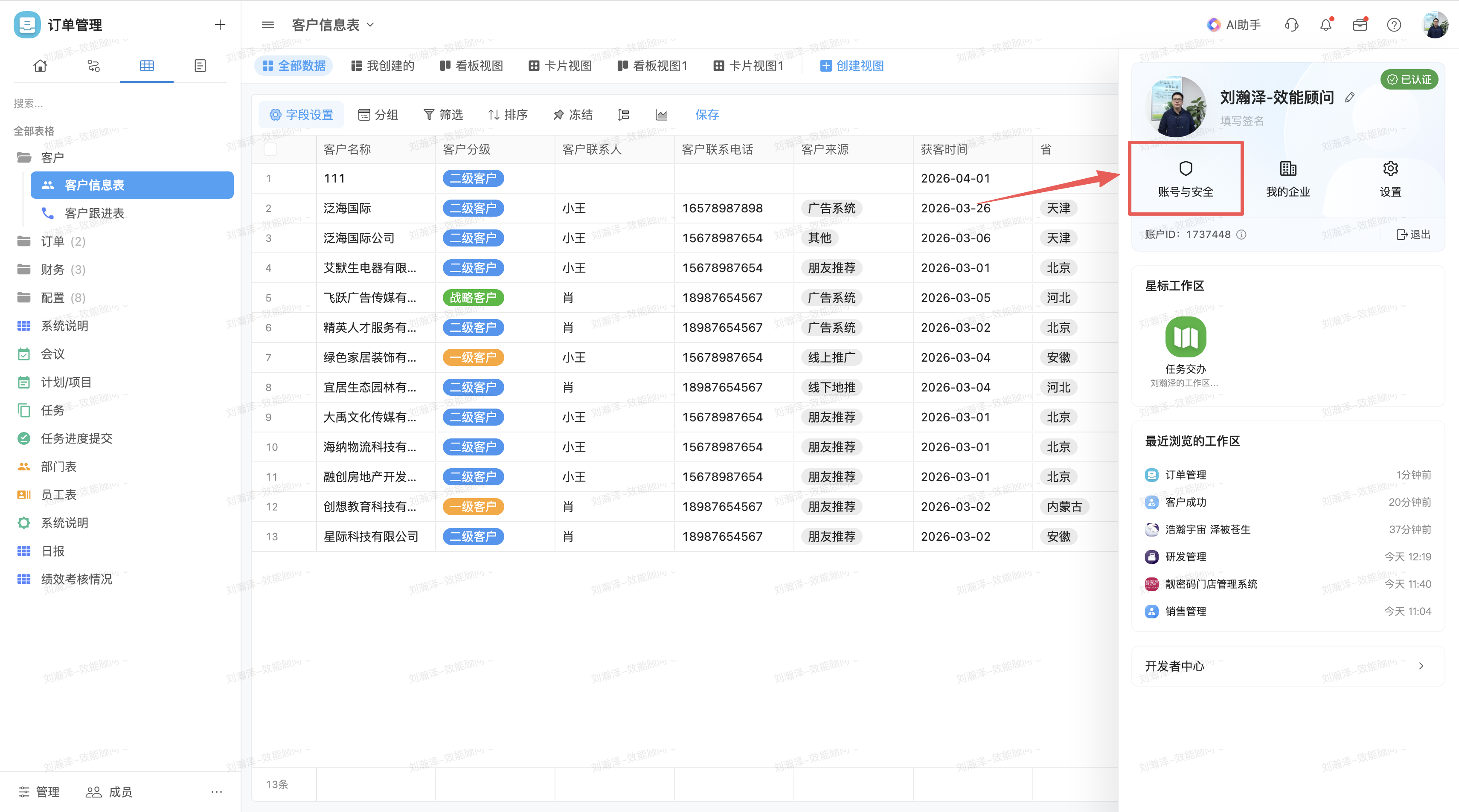Click the chart statistics toolbar icon
Image resolution: width=1459 pixels, height=812 pixels.
pos(661,115)
